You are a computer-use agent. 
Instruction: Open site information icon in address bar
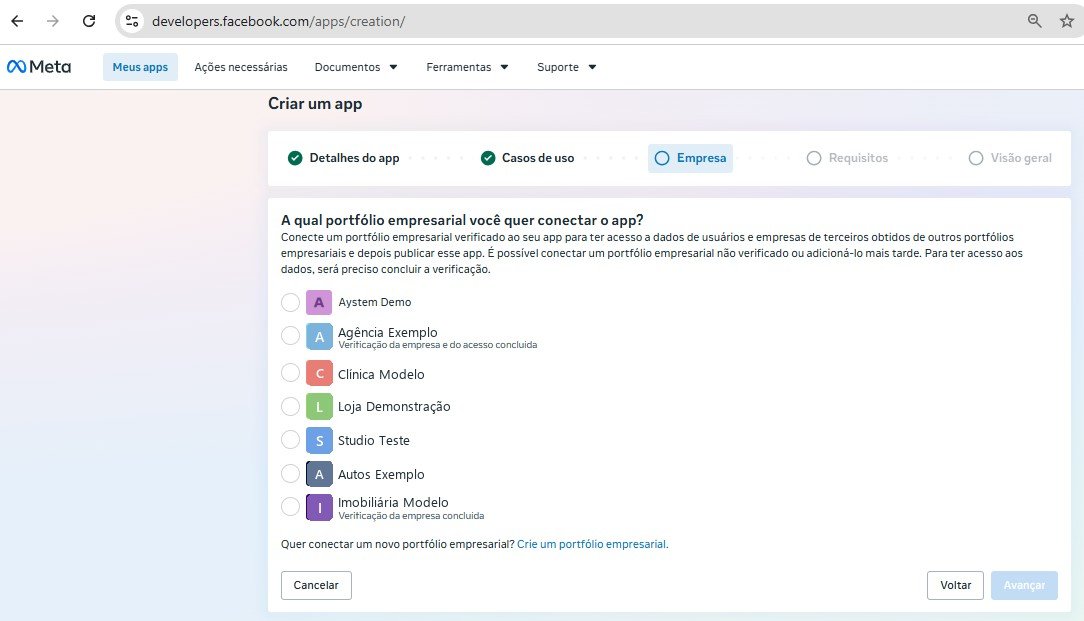[131, 21]
